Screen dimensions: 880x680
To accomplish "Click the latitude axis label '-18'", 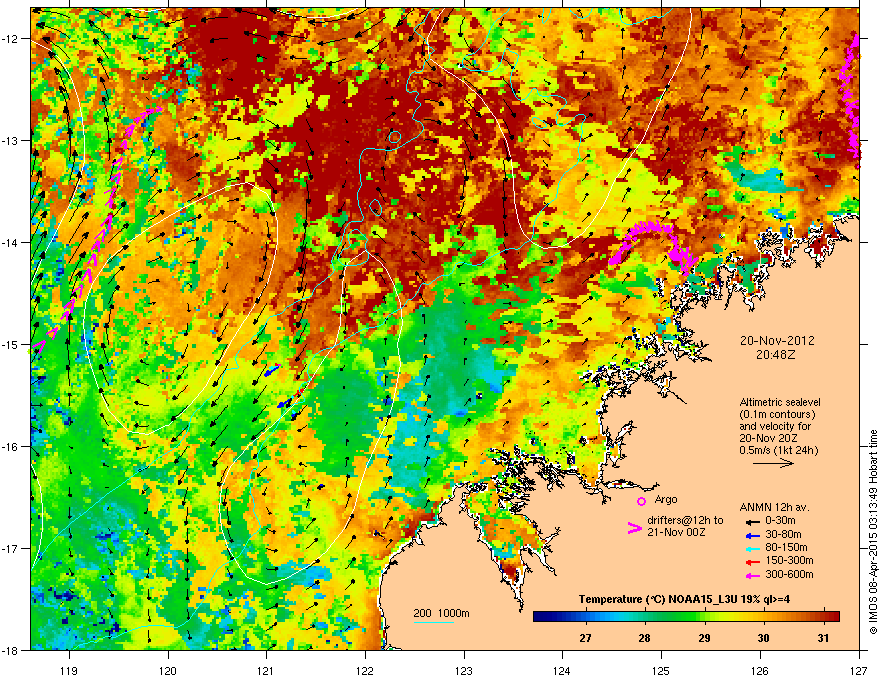I will 10,650.
